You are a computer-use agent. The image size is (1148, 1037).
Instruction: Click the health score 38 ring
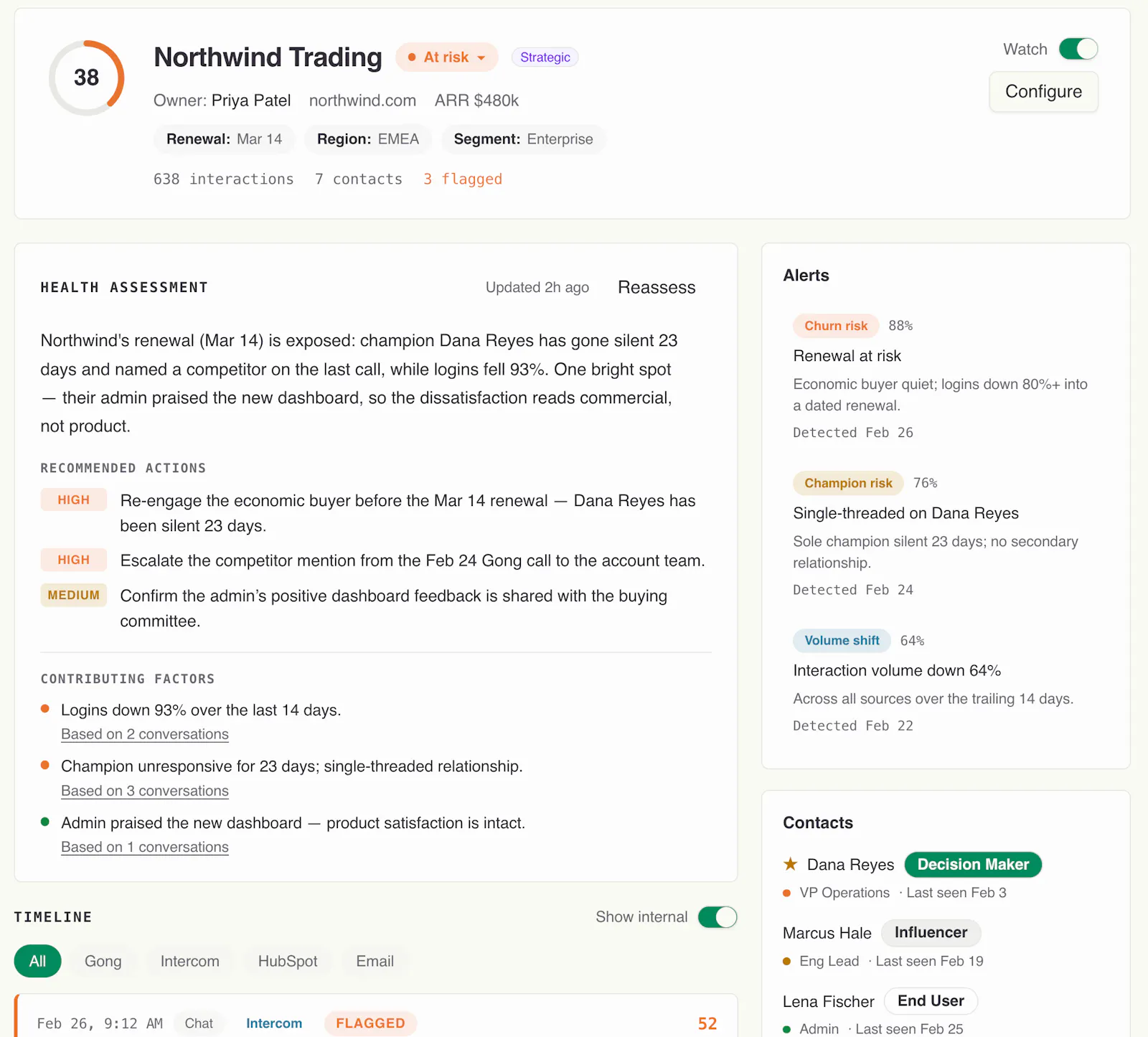[87, 78]
